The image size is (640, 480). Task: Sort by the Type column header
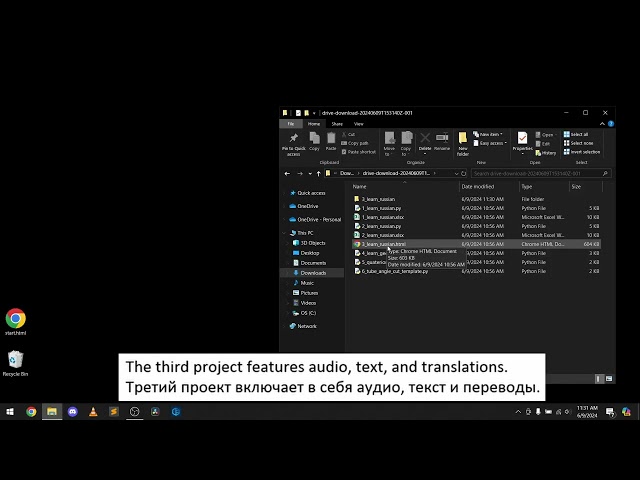544,187
